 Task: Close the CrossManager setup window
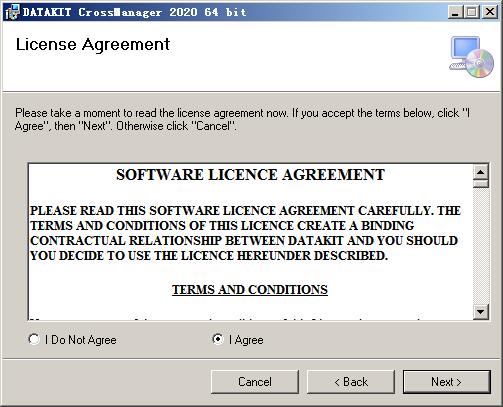tap(490, 12)
